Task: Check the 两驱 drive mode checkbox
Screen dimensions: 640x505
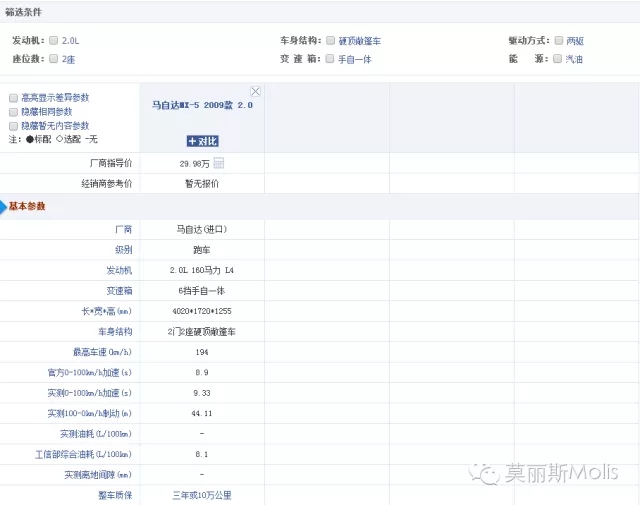Action: (x=559, y=40)
